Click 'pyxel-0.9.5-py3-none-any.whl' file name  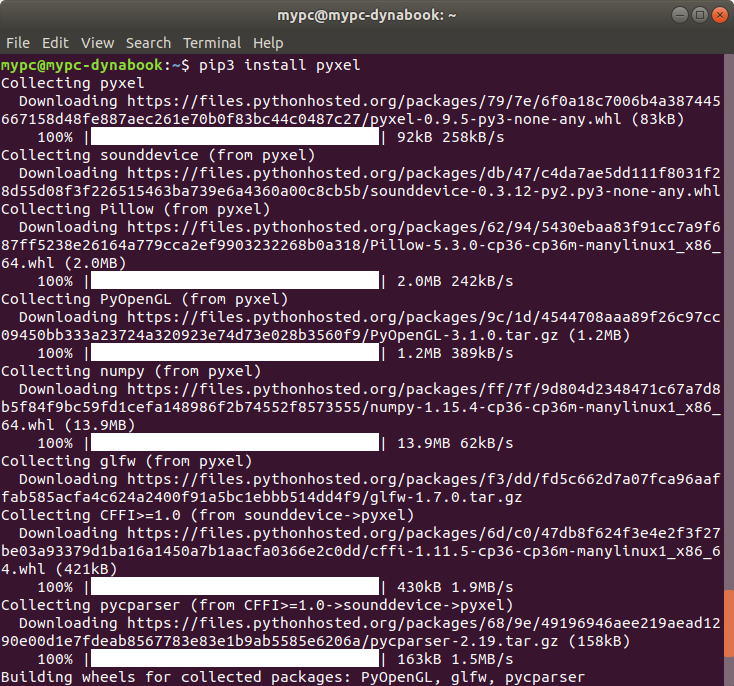496,119
